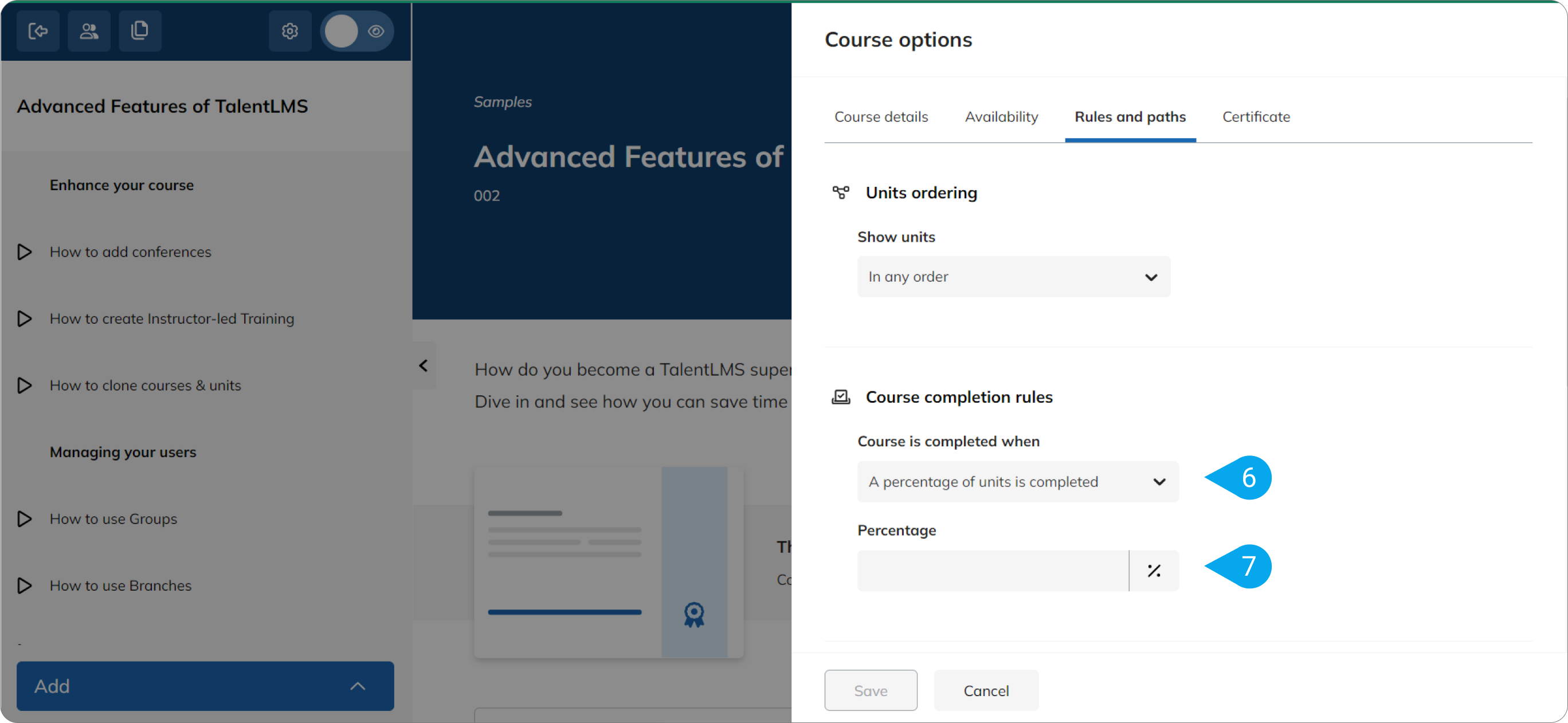Click play icon for How to use Branches
1568x723 pixels.
pyautogui.click(x=24, y=586)
